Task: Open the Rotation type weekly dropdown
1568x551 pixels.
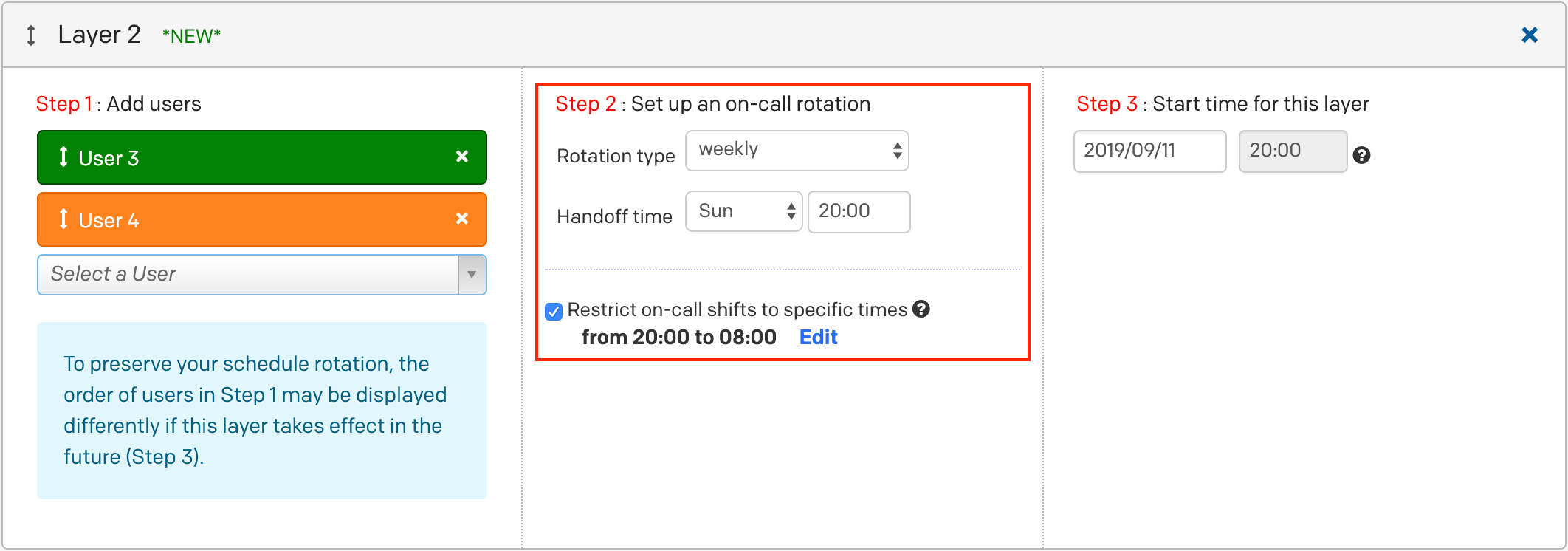Action: coord(797,151)
